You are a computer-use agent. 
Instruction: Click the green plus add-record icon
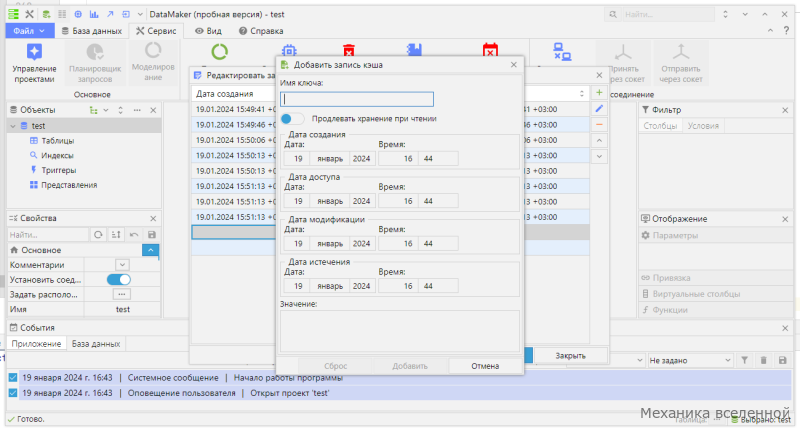point(599,93)
